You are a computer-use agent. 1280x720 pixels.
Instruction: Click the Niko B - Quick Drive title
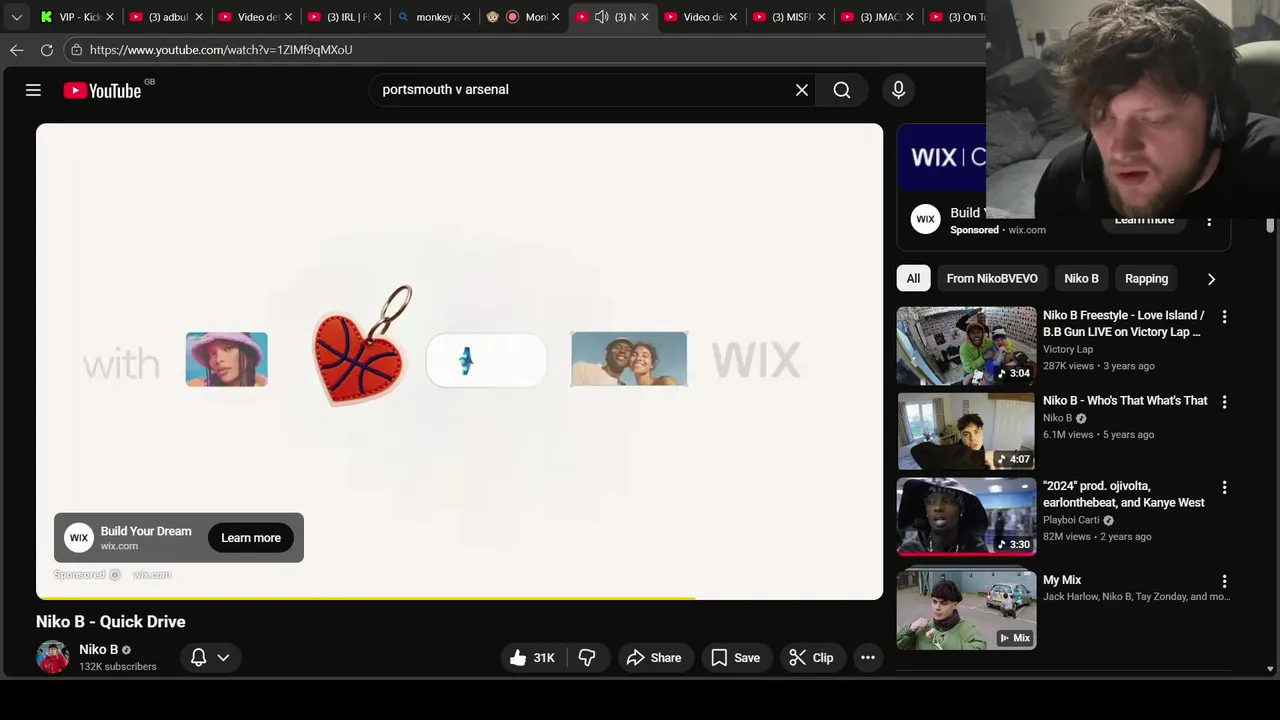click(x=111, y=622)
